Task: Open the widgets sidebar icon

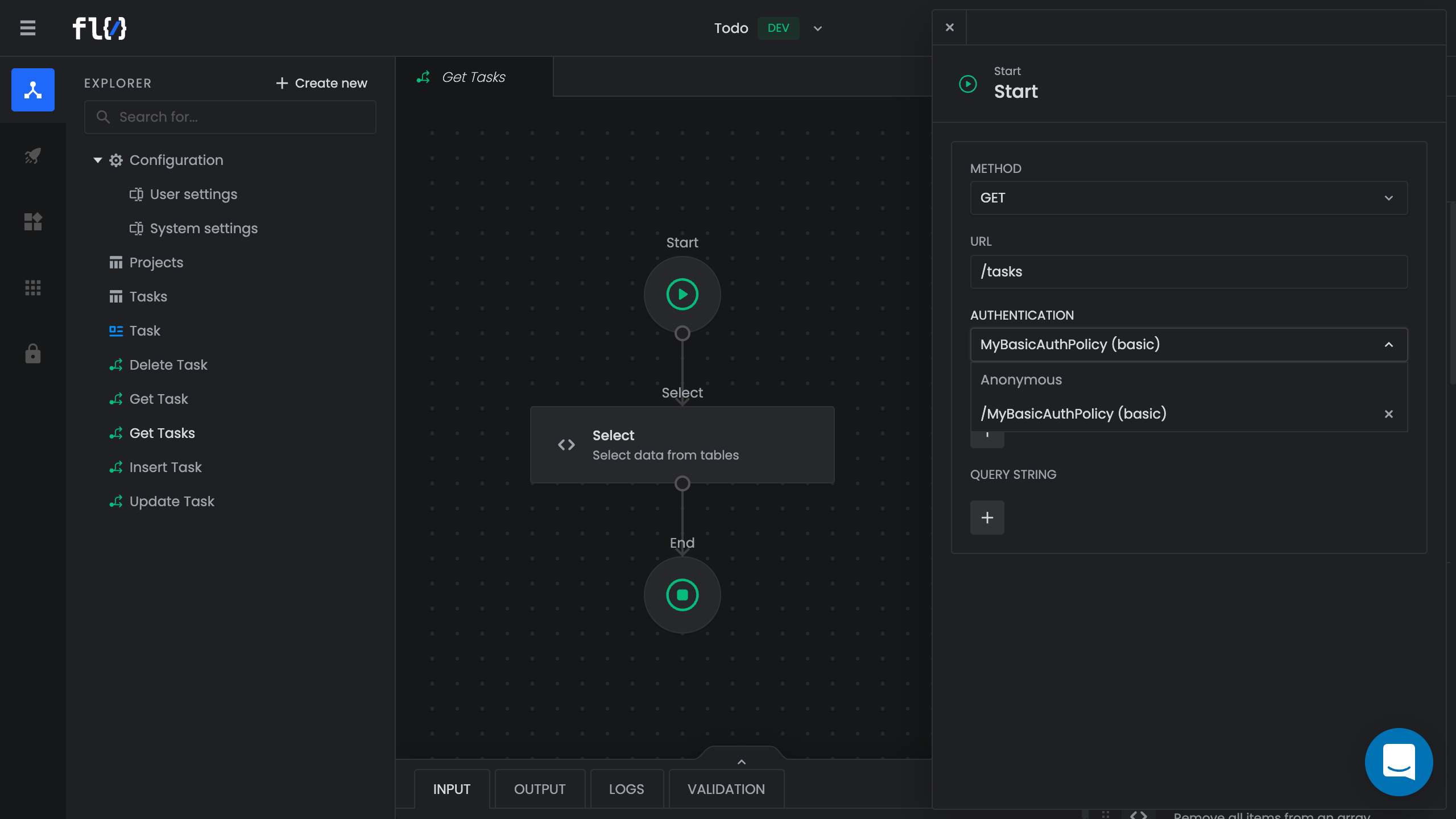Action: click(x=32, y=221)
